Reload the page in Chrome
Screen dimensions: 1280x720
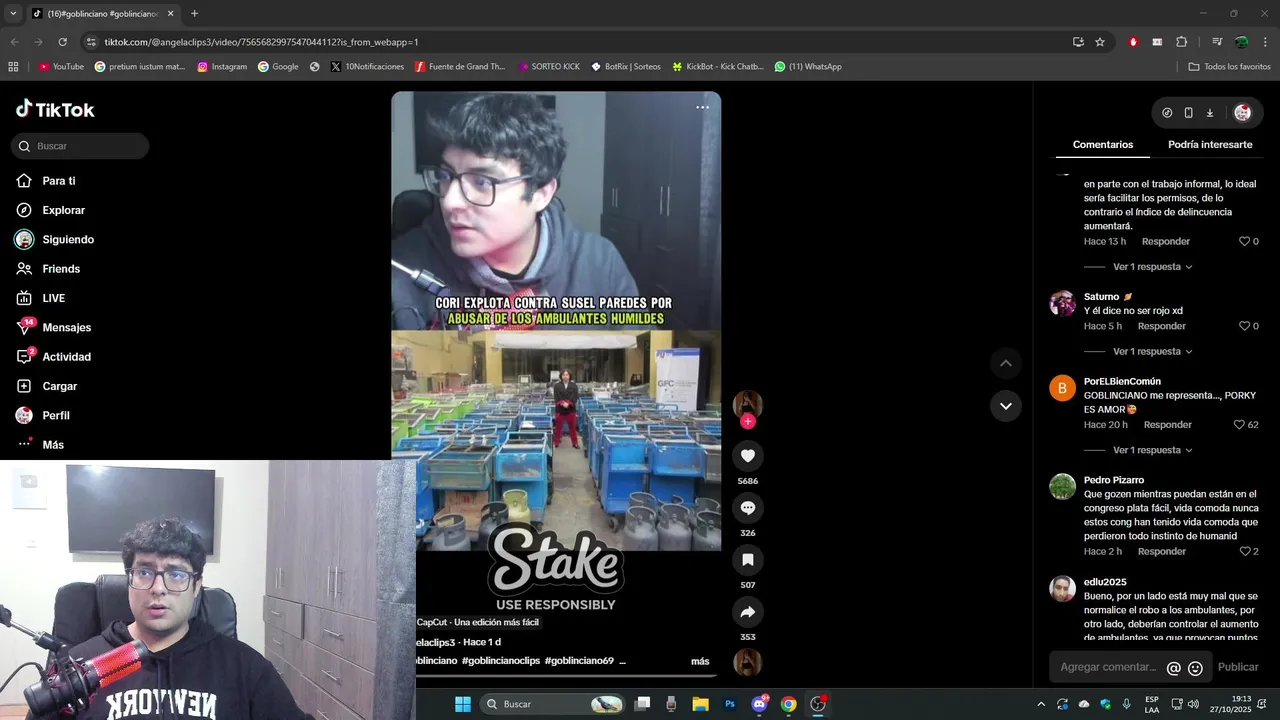point(62,42)
